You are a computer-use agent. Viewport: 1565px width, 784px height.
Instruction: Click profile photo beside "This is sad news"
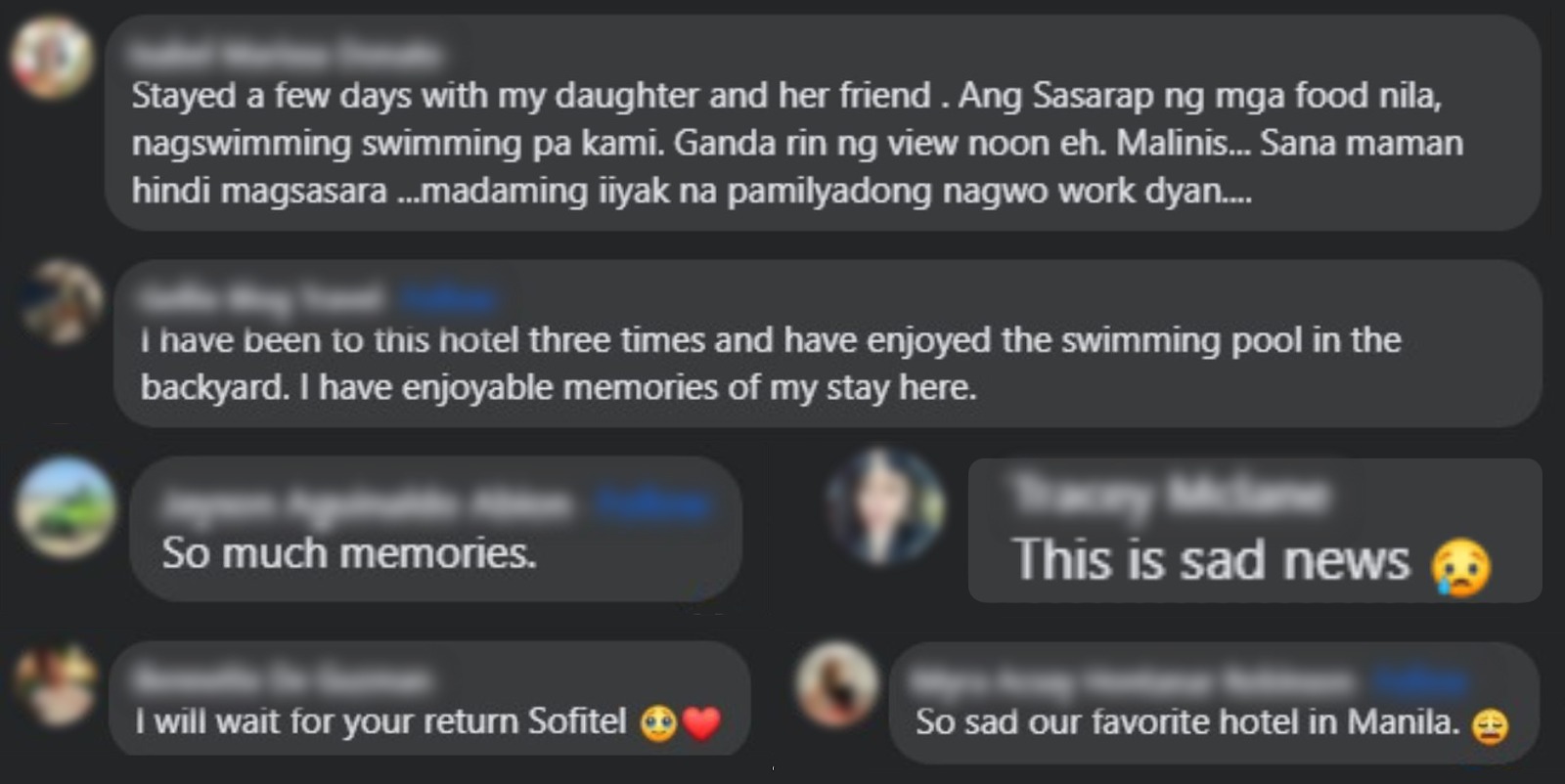click(885, 506)
